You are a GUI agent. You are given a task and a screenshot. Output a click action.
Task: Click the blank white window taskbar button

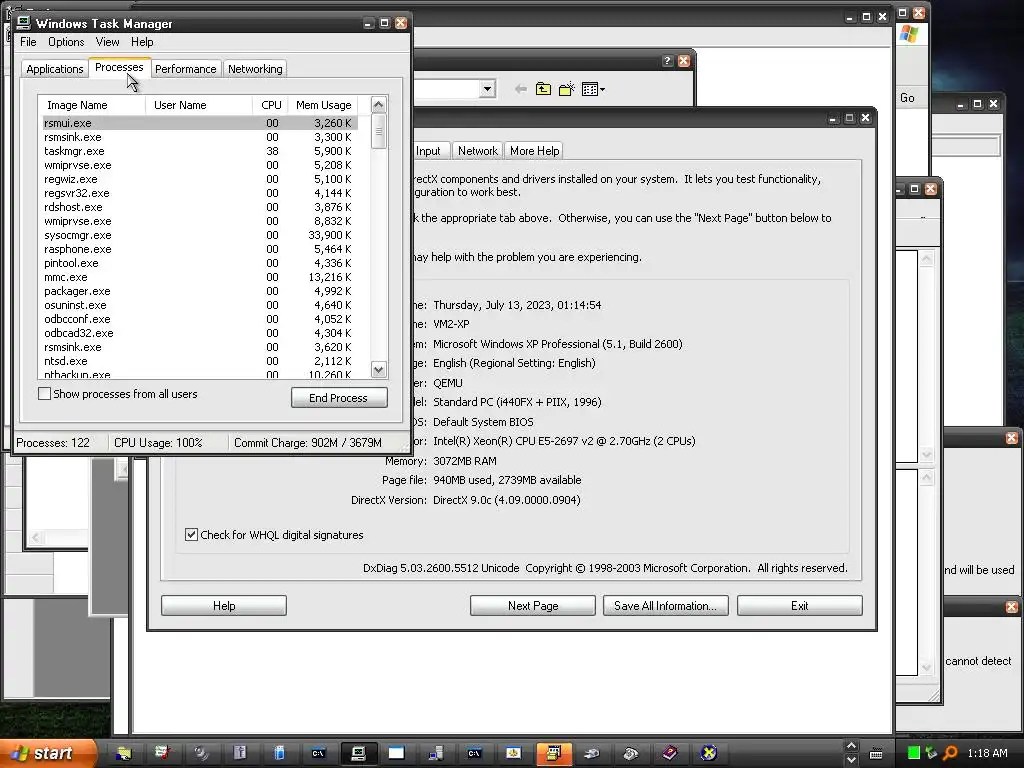[396, 753]
